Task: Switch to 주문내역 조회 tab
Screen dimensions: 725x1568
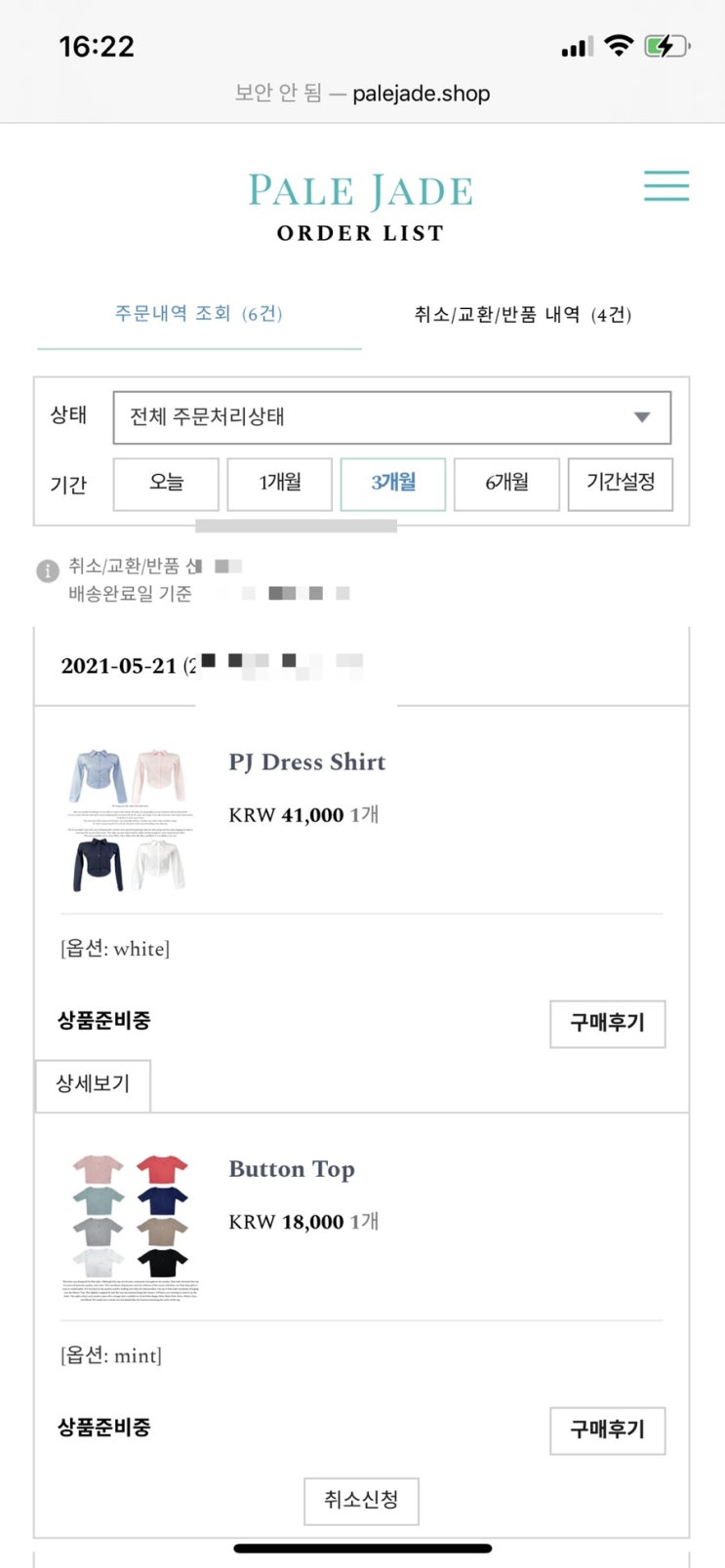Action: (x=198, y=314)
